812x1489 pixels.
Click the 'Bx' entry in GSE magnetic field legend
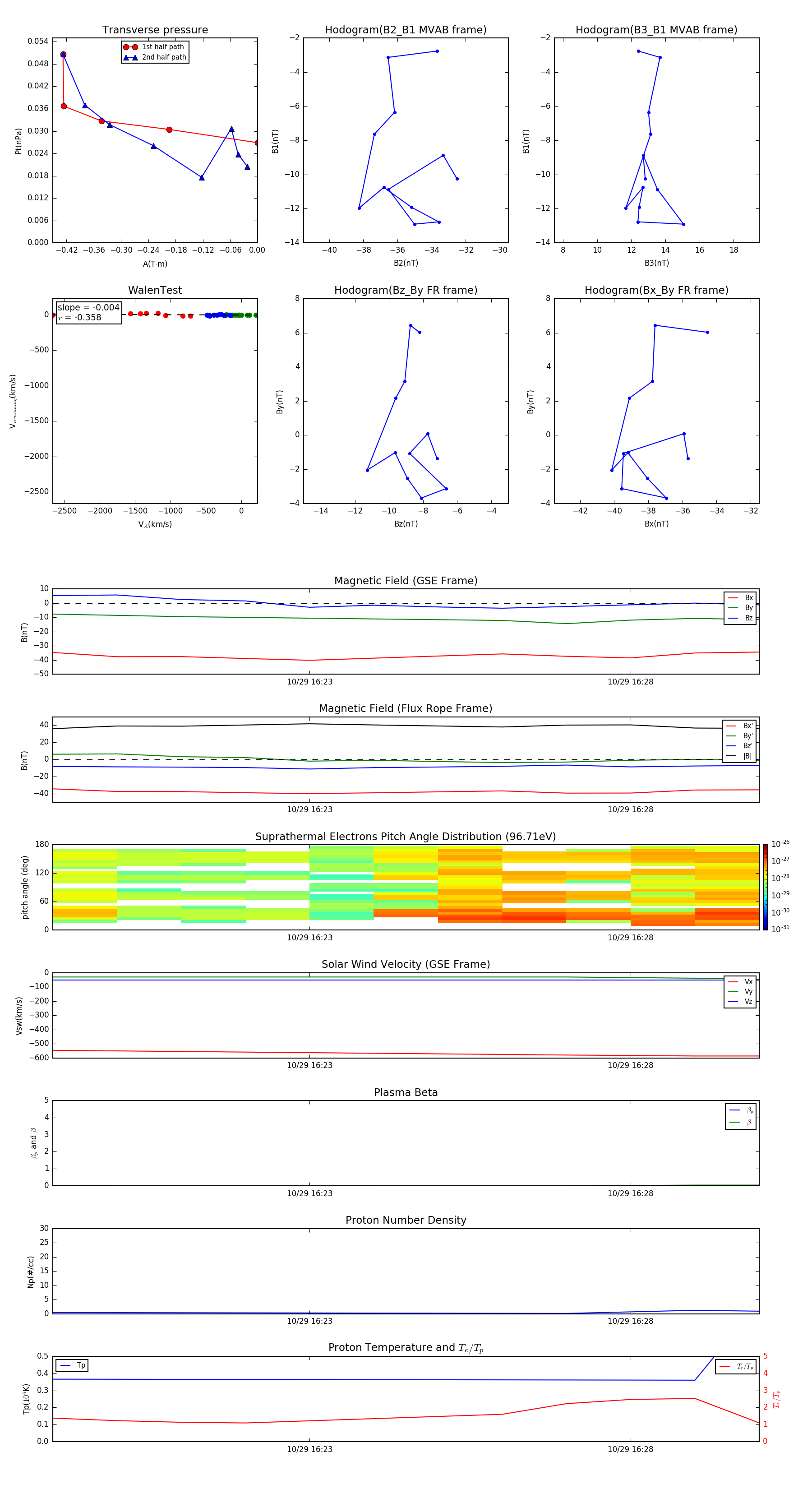[740, 598]
